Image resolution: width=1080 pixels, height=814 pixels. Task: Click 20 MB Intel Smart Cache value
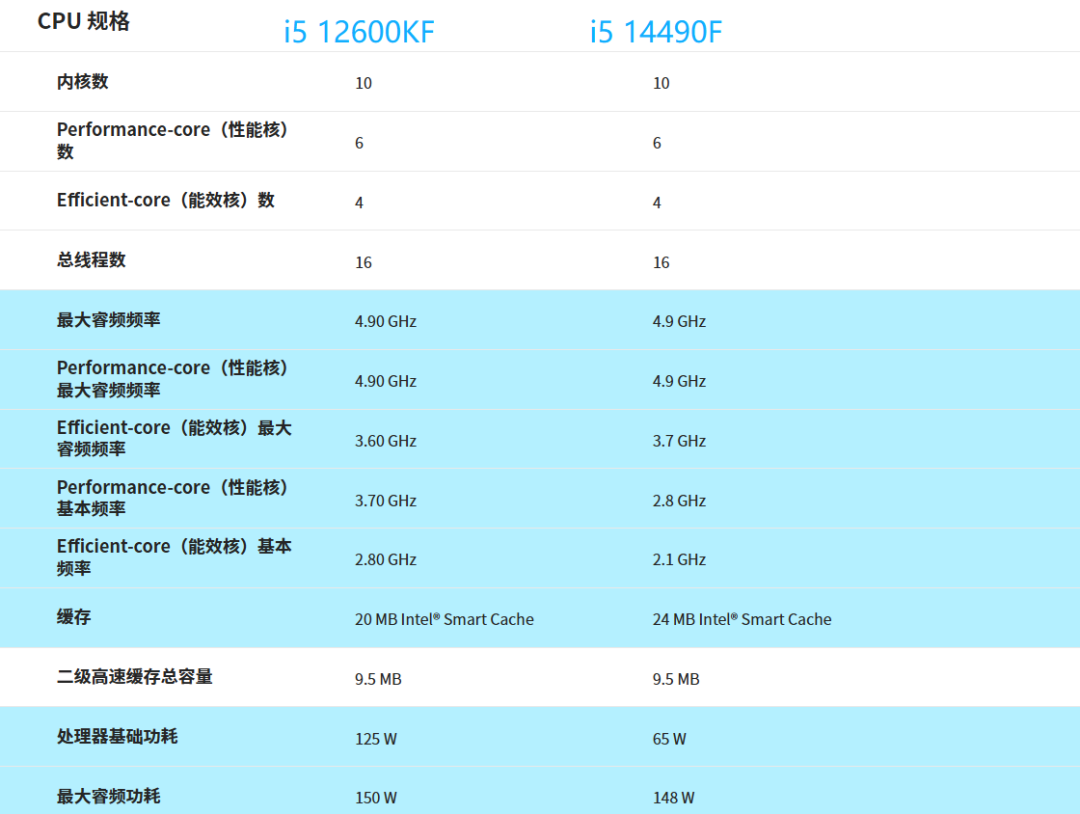[x=444, y=619]
